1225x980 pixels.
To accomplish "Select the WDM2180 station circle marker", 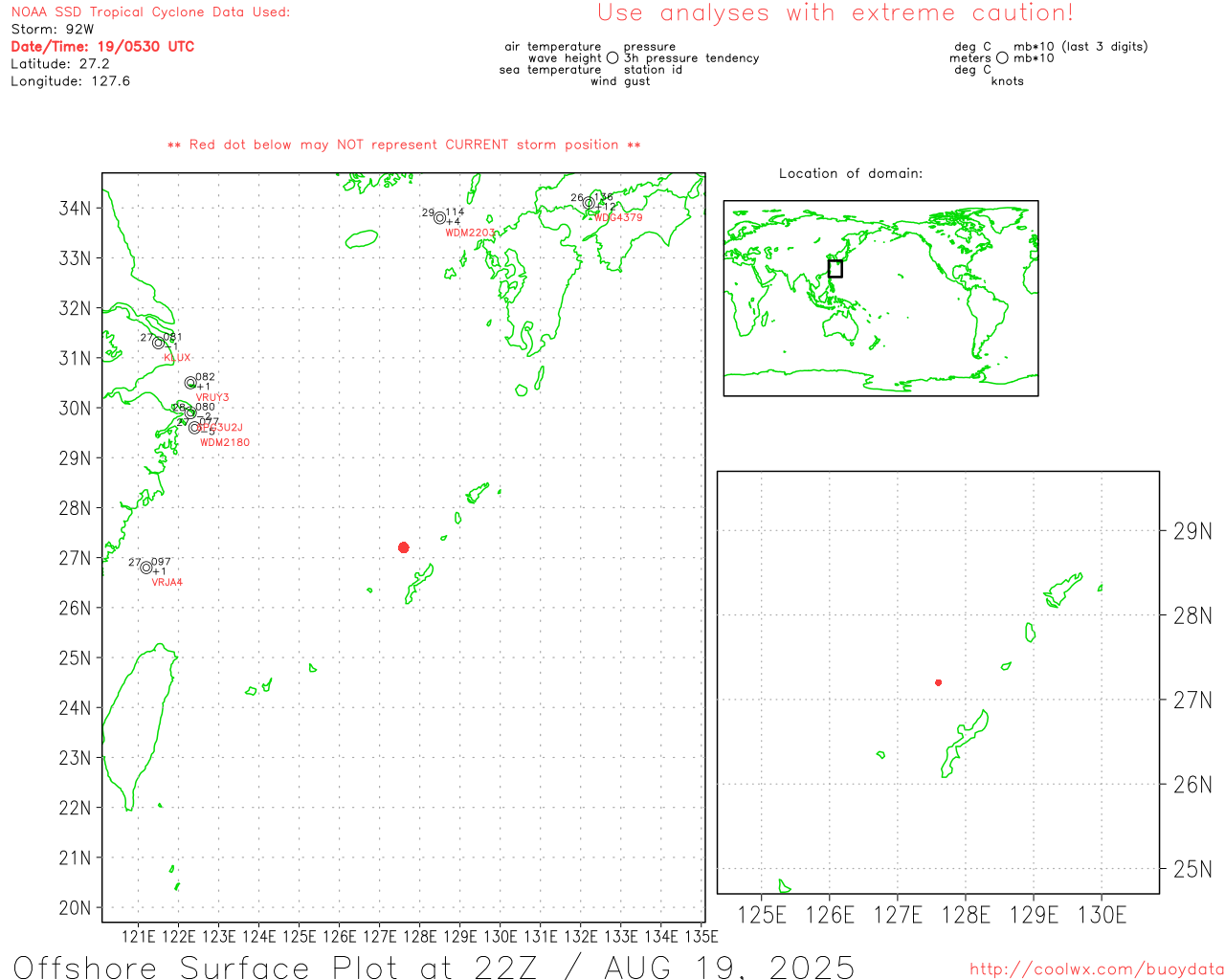I will [194, 428].
